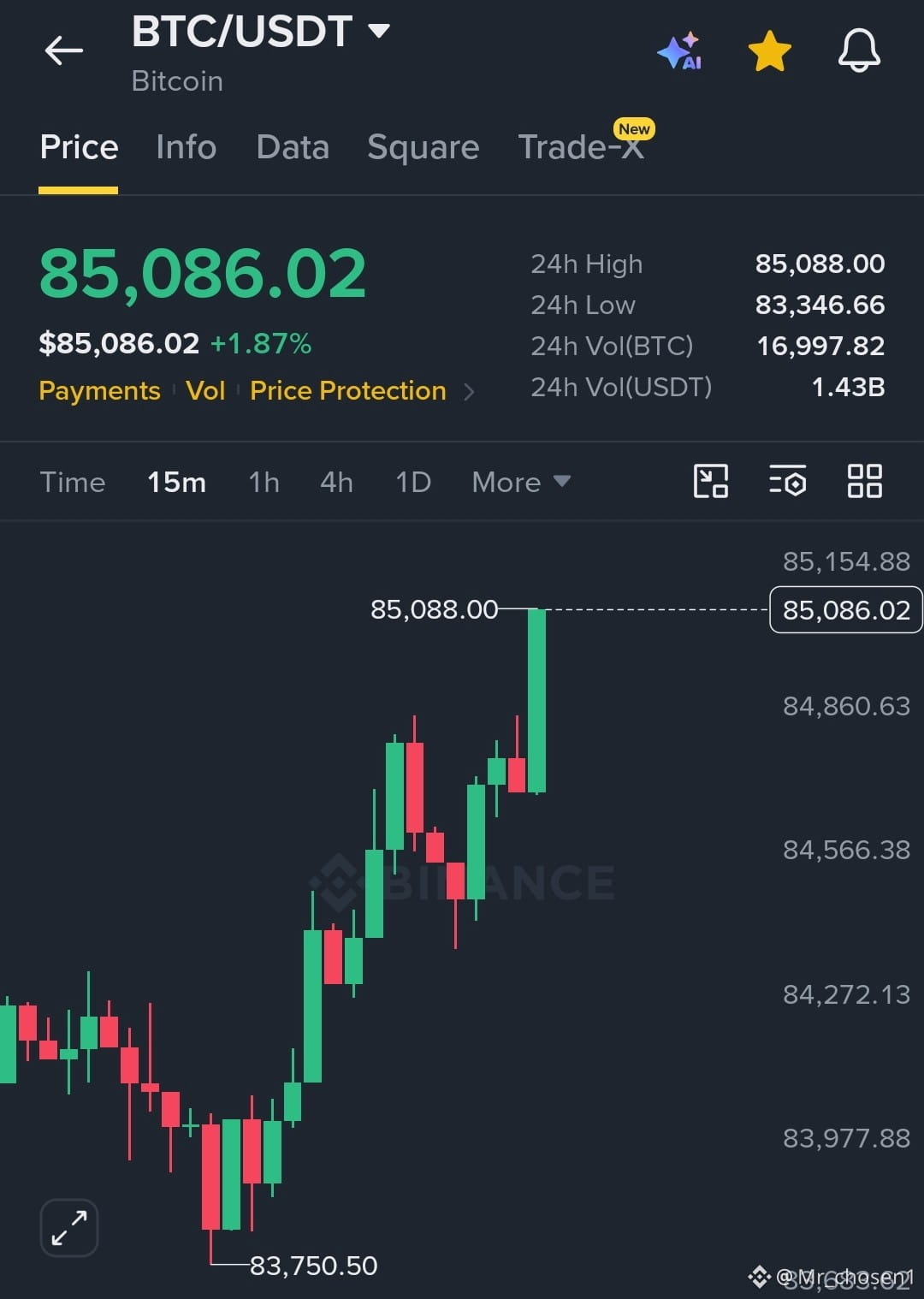Image resolution: width=924 pixels, height=1299 pixels.
Task: Switch to the Data tab
Action: pos(293,147)
